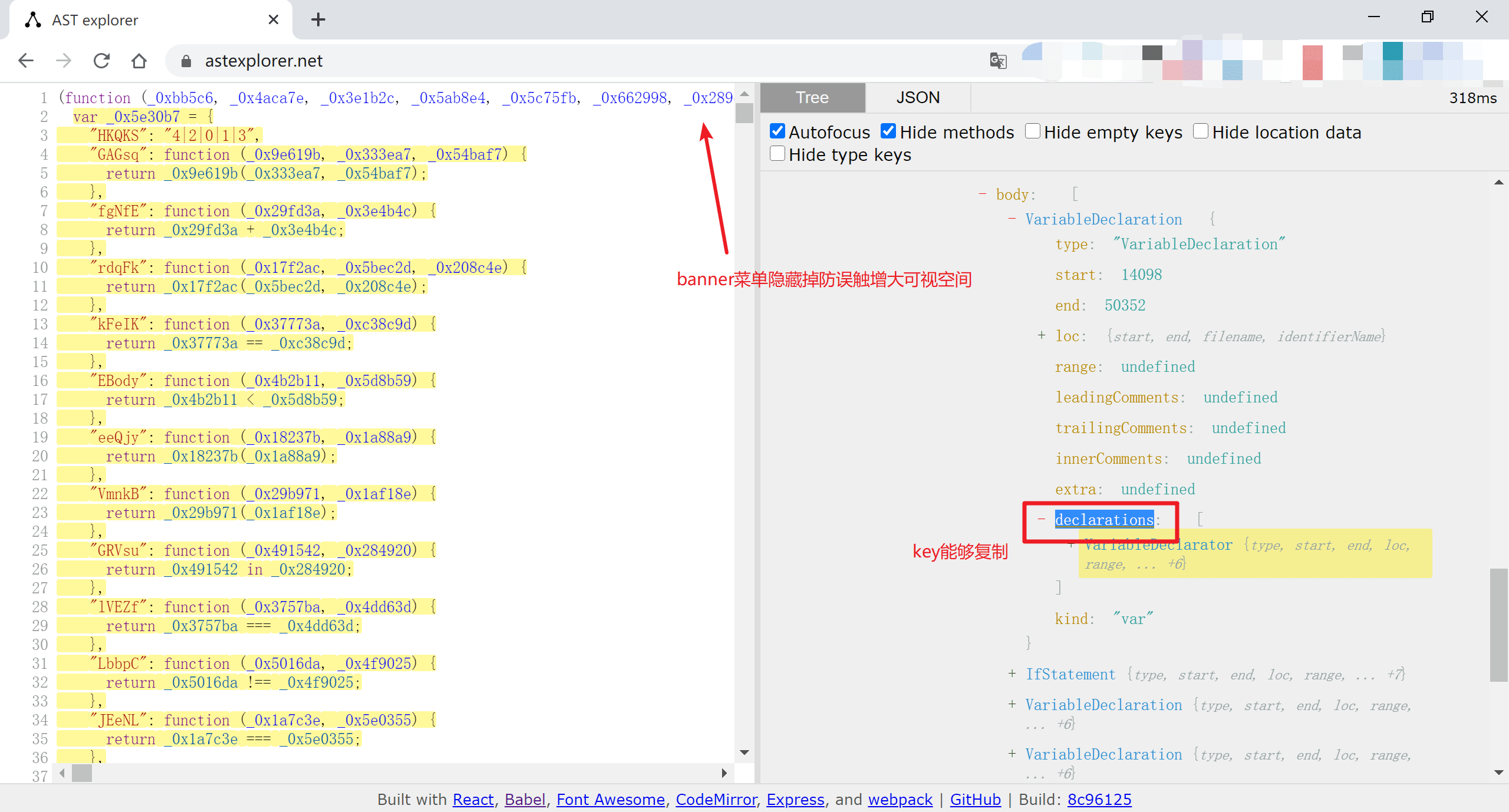The height and width of the screenshot is (812, 1509).
Task: Click the site lock icon
Action: (x=186, y=61)
